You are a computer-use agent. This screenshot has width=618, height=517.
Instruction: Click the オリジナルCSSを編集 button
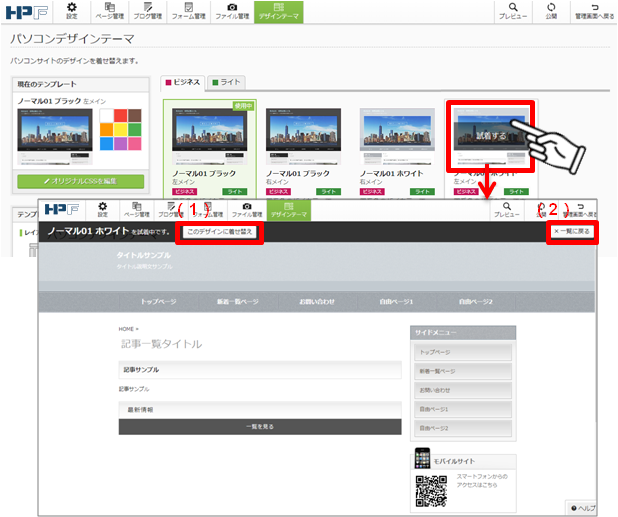pyautogui.click(x=81, y=181)
